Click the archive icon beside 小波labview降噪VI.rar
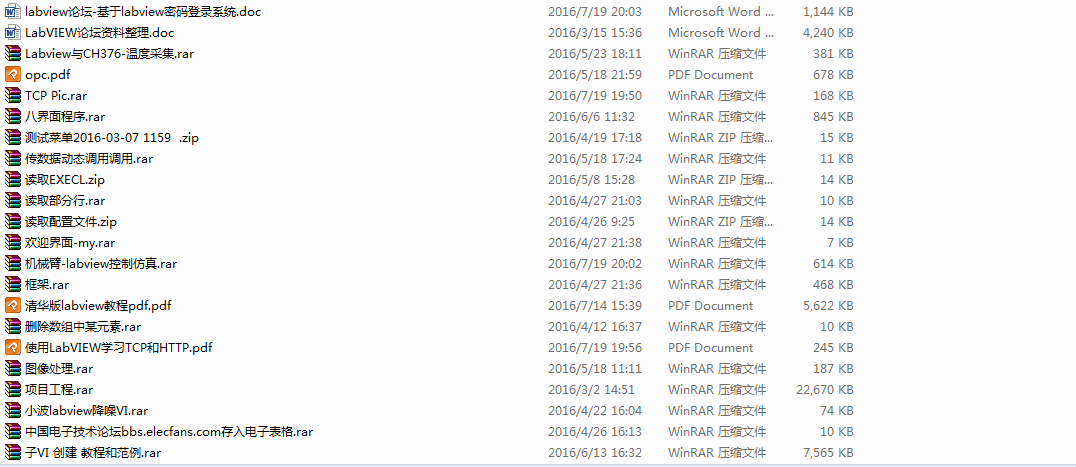1076x467 pixels. pyautogui.click(x=13, y=411)
